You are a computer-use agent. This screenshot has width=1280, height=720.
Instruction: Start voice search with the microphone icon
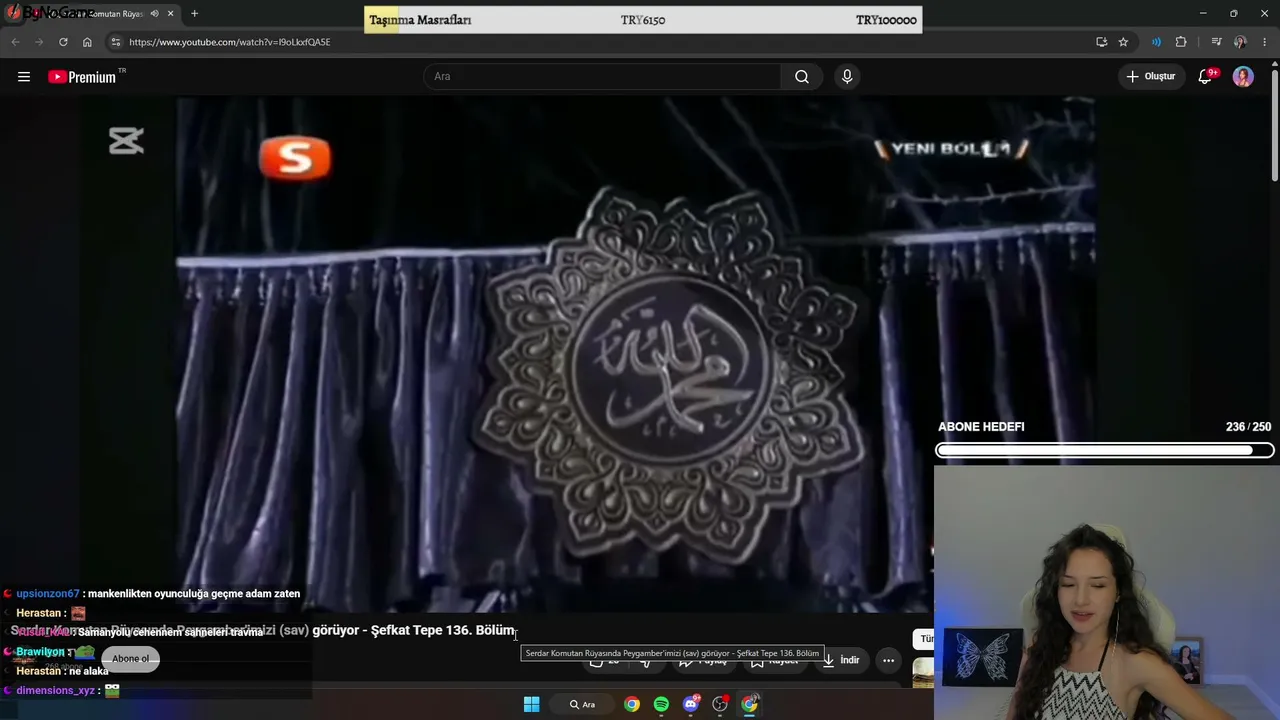[x=847, y=77]
